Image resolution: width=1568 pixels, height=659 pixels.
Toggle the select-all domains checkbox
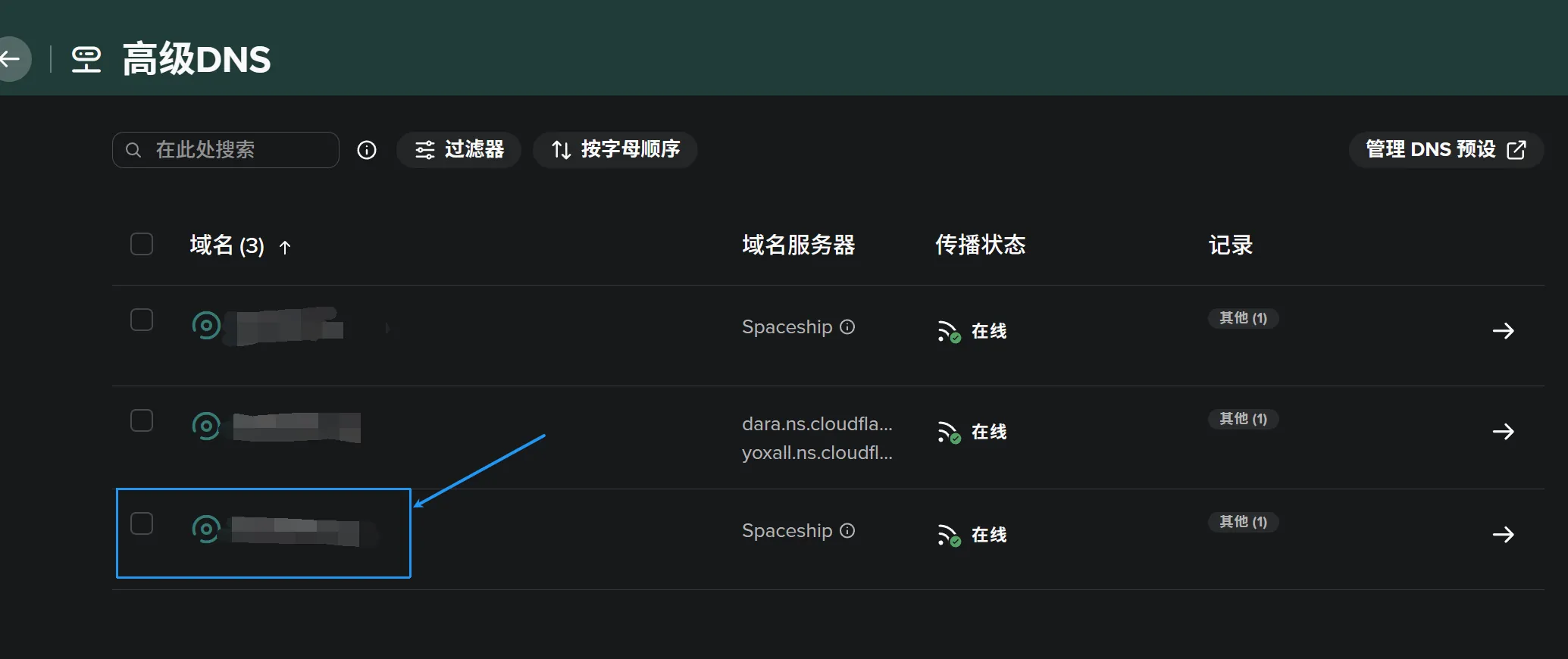pos(142,245)
